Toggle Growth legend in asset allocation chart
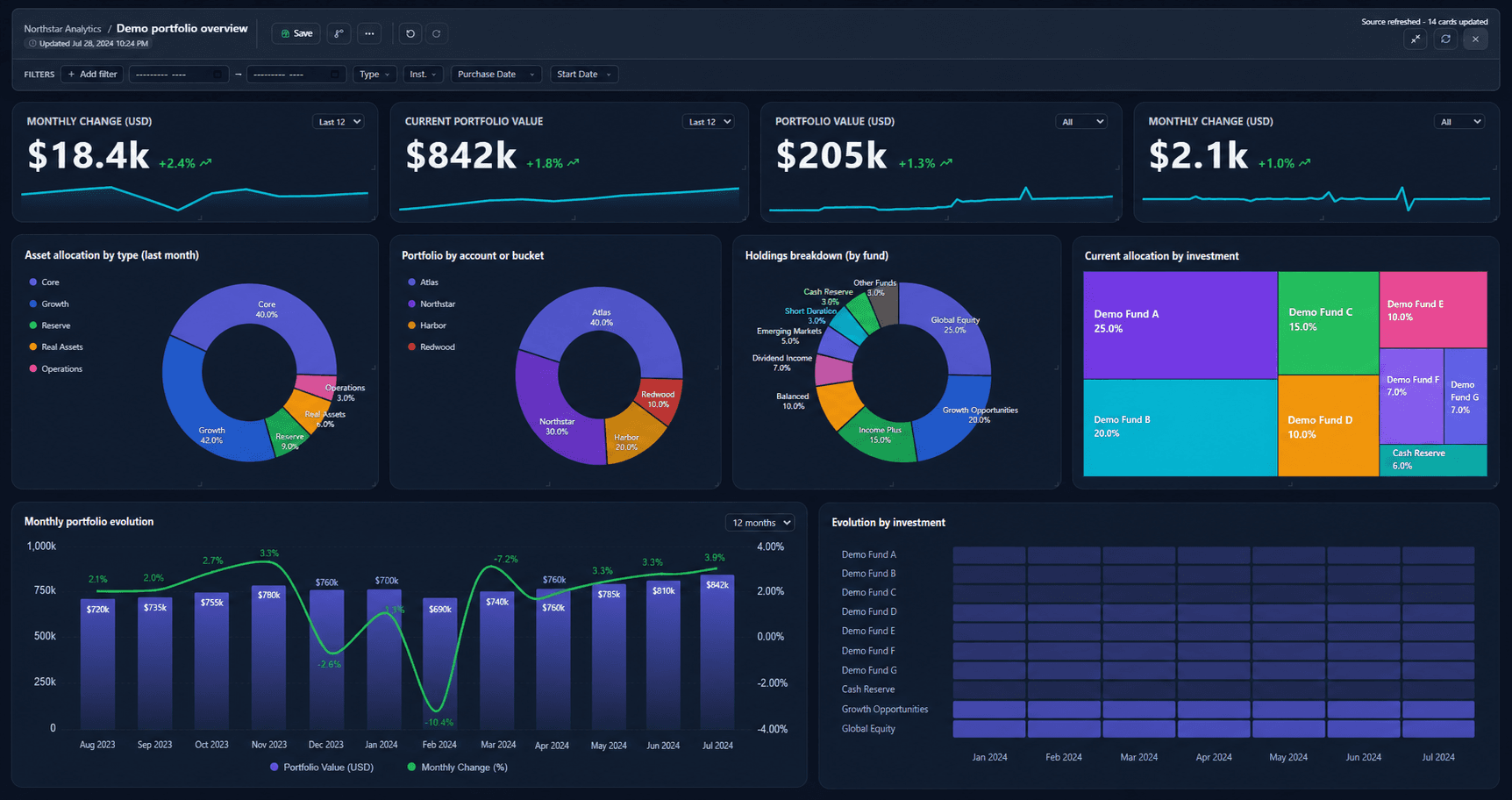 pos(49,304)
